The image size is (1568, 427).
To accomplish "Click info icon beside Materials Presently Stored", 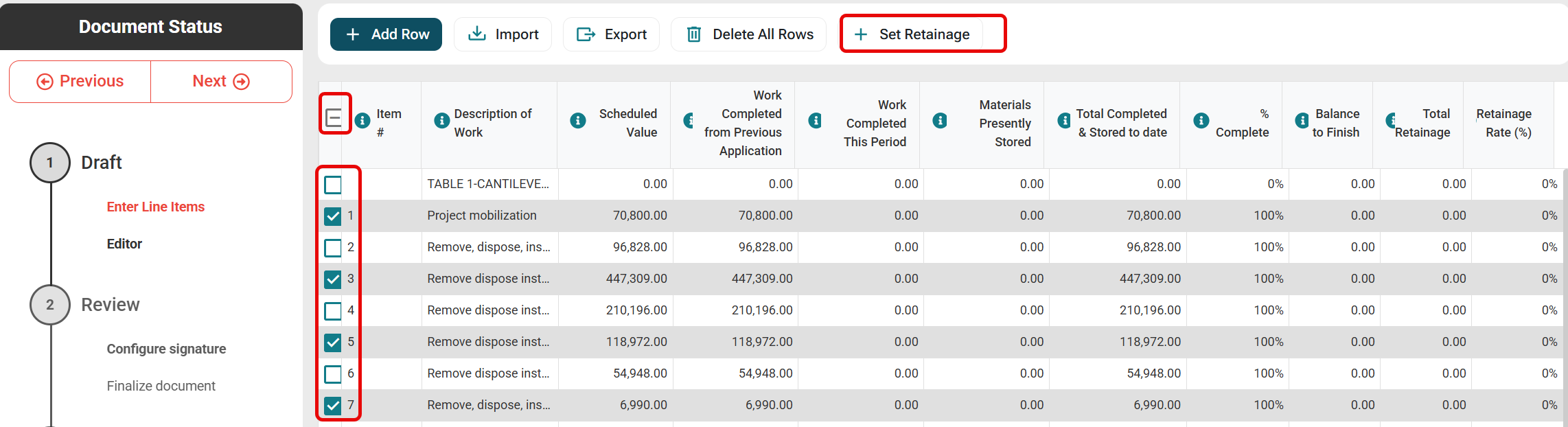I will (940, 121).
